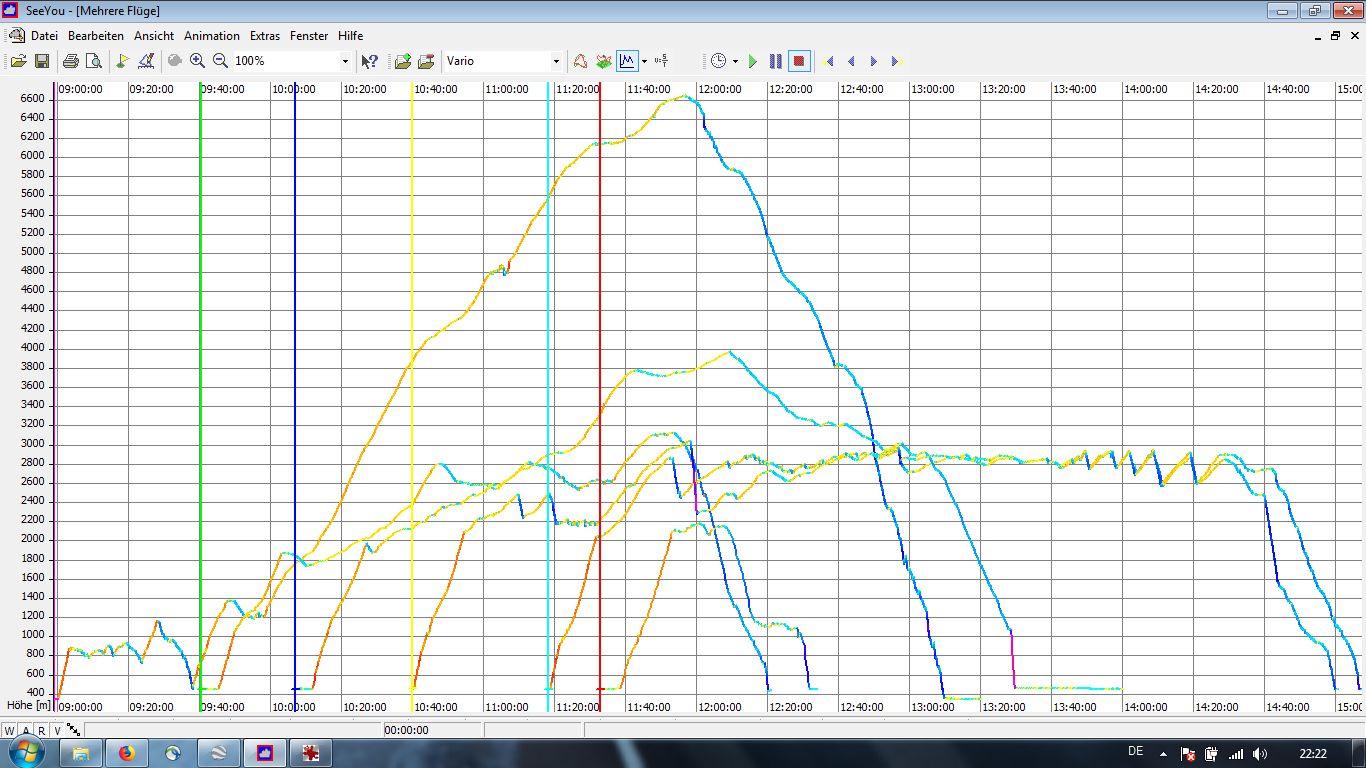Zoom in with the magnifier plus icon
The image size is (1366, 768).
coord(197,61)
